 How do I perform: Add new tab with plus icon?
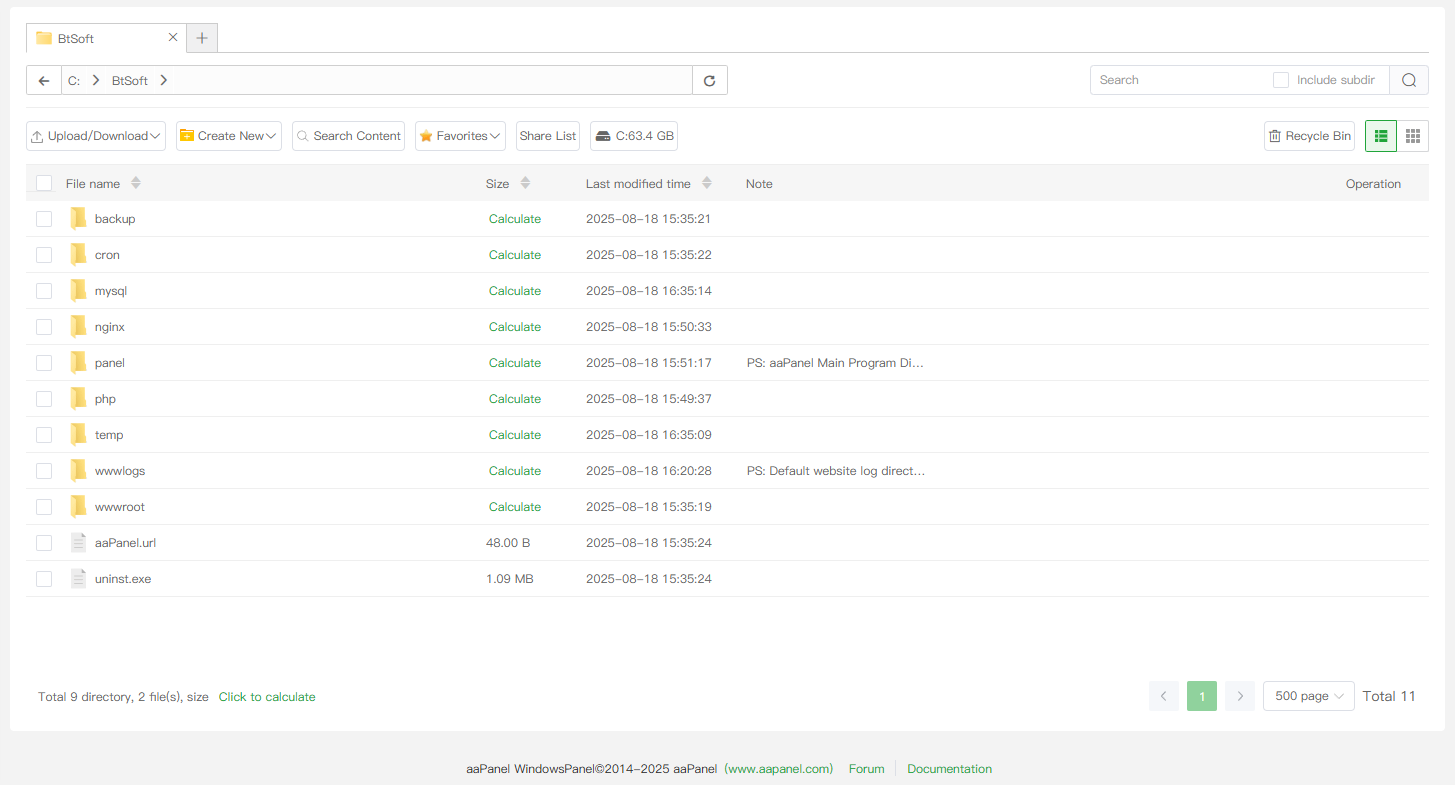point(202,38)
